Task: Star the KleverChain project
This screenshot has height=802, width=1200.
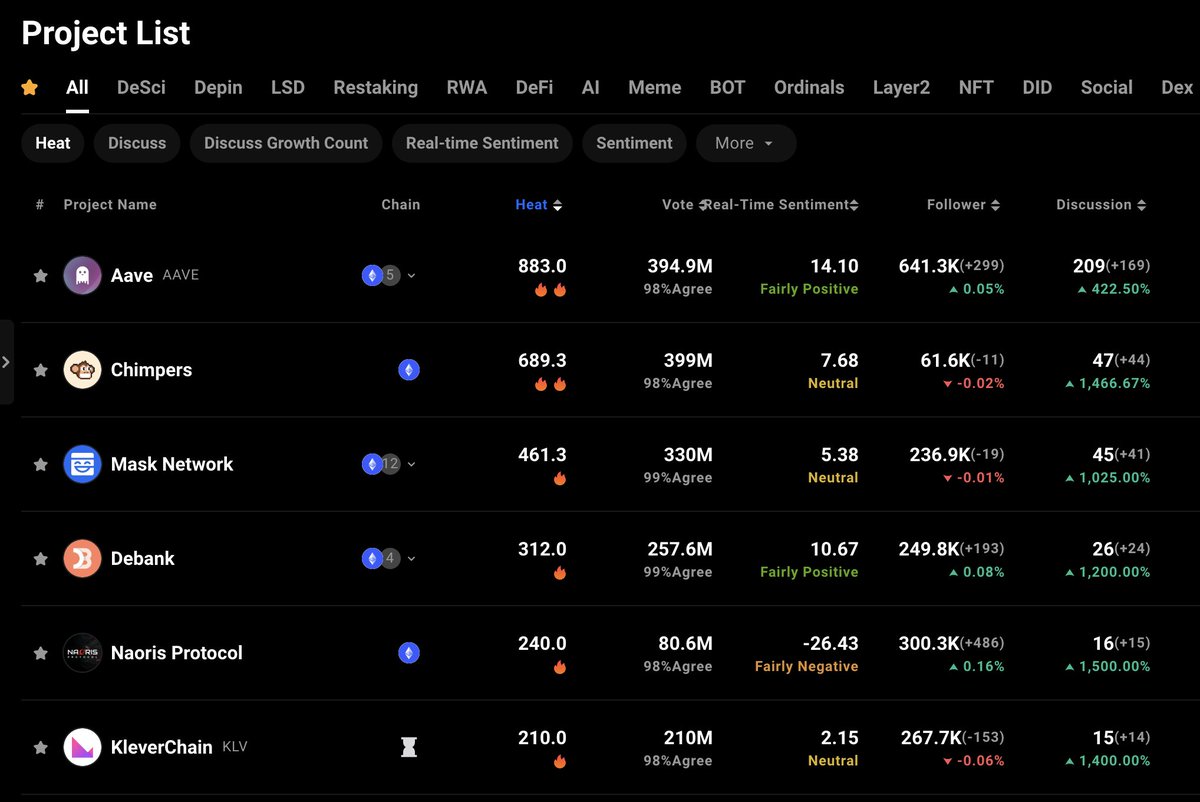Action: point(41,747)
